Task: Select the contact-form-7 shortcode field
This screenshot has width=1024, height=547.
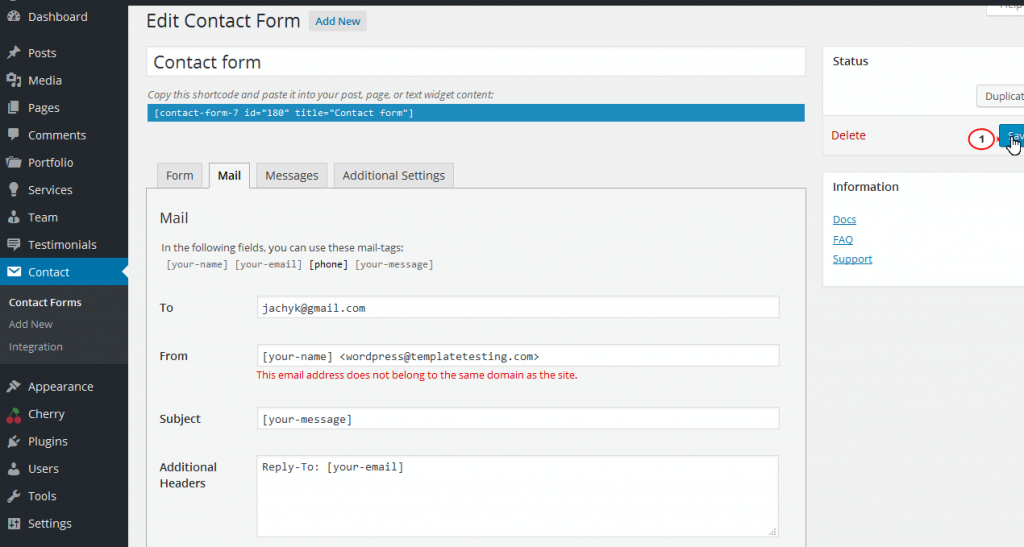Action: [475, 113]
